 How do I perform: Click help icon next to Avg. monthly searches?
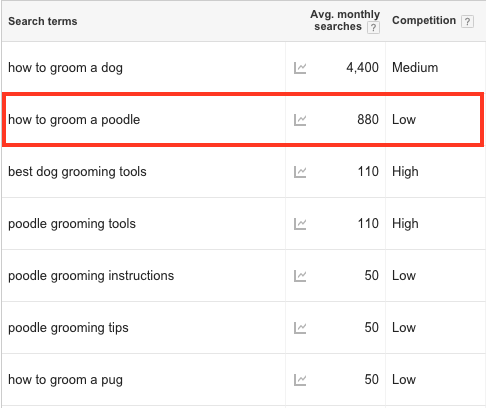coord(373,27)
